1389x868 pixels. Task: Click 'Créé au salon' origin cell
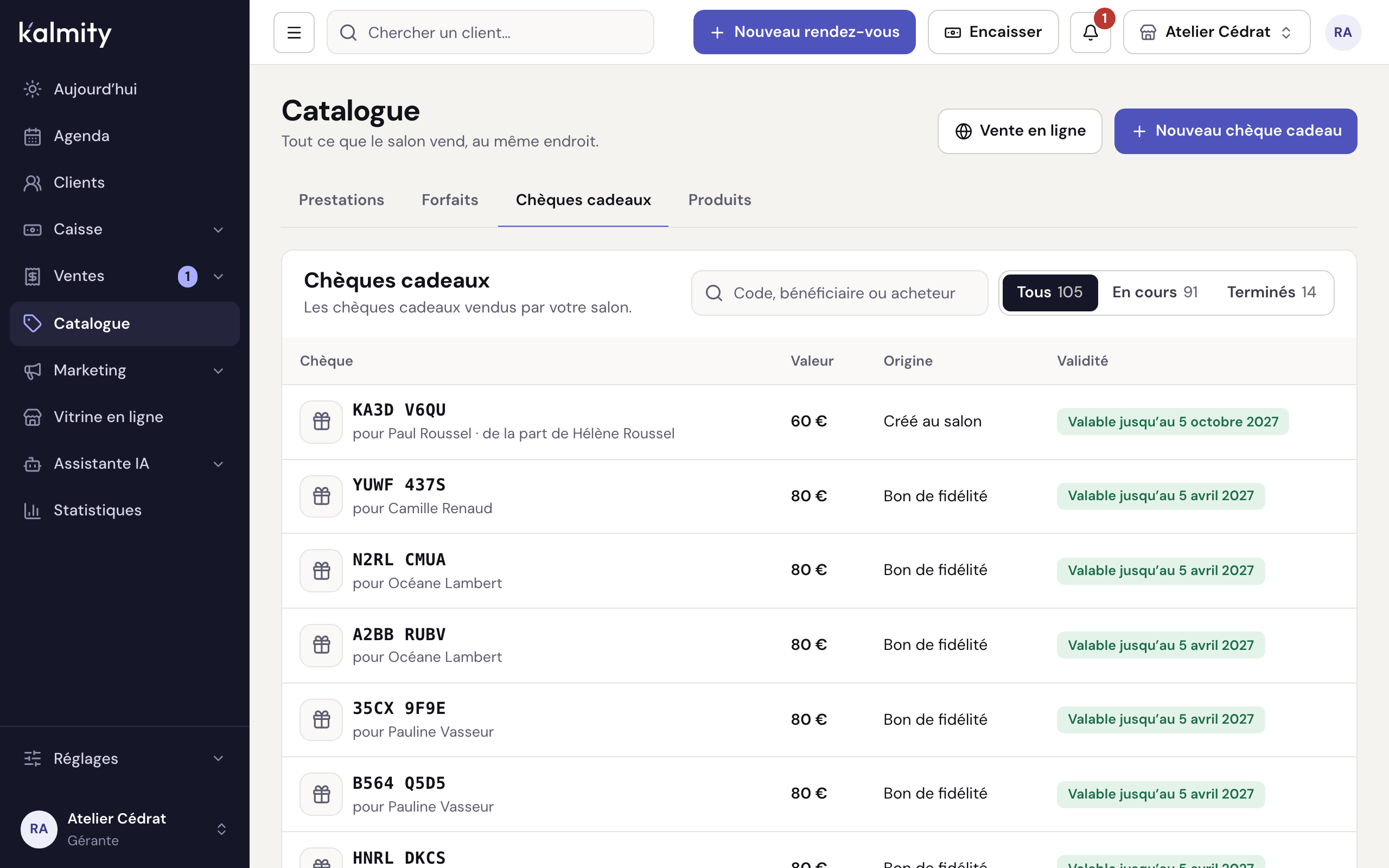(933, 422)
